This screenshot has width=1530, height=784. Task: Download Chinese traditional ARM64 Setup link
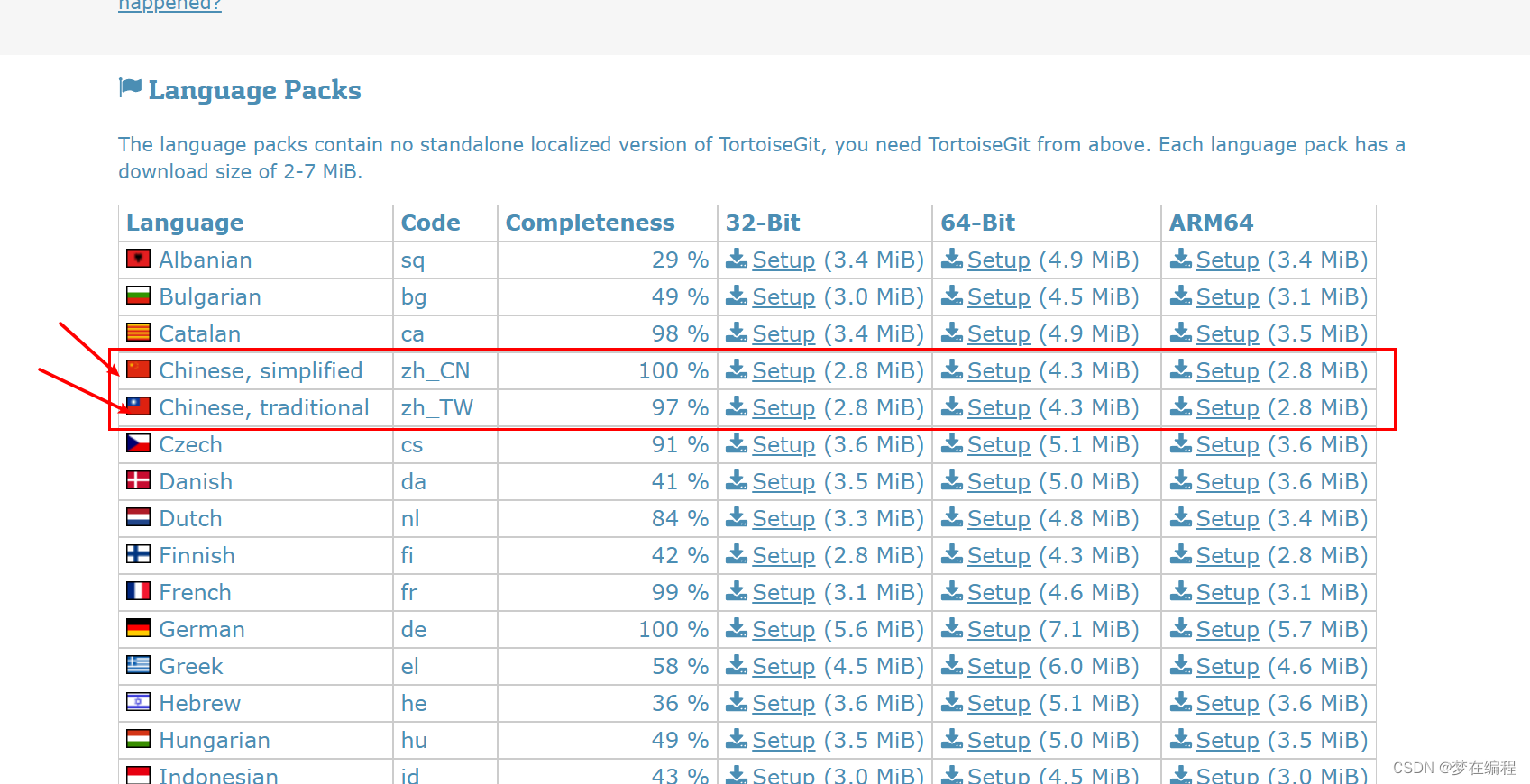1228,408
